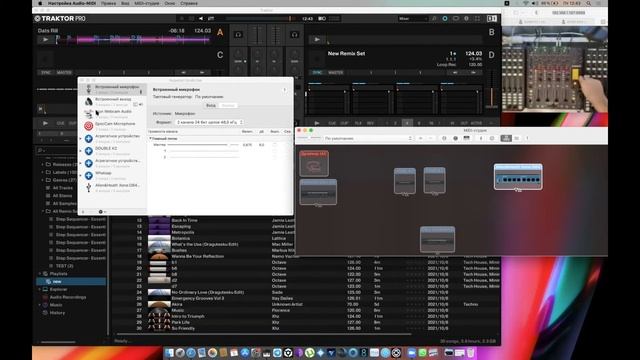Select the highlighted multi-port MIDI interface device
The width and height of the screenshot is (640, 360).
pos(518,177)
